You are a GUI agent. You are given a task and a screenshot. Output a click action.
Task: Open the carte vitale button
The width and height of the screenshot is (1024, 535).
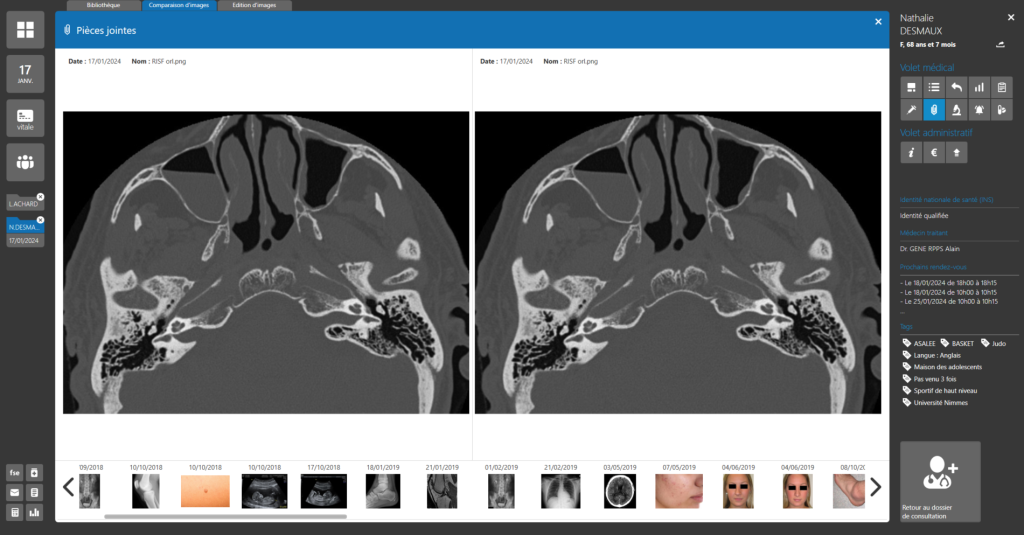pos(25,118)
